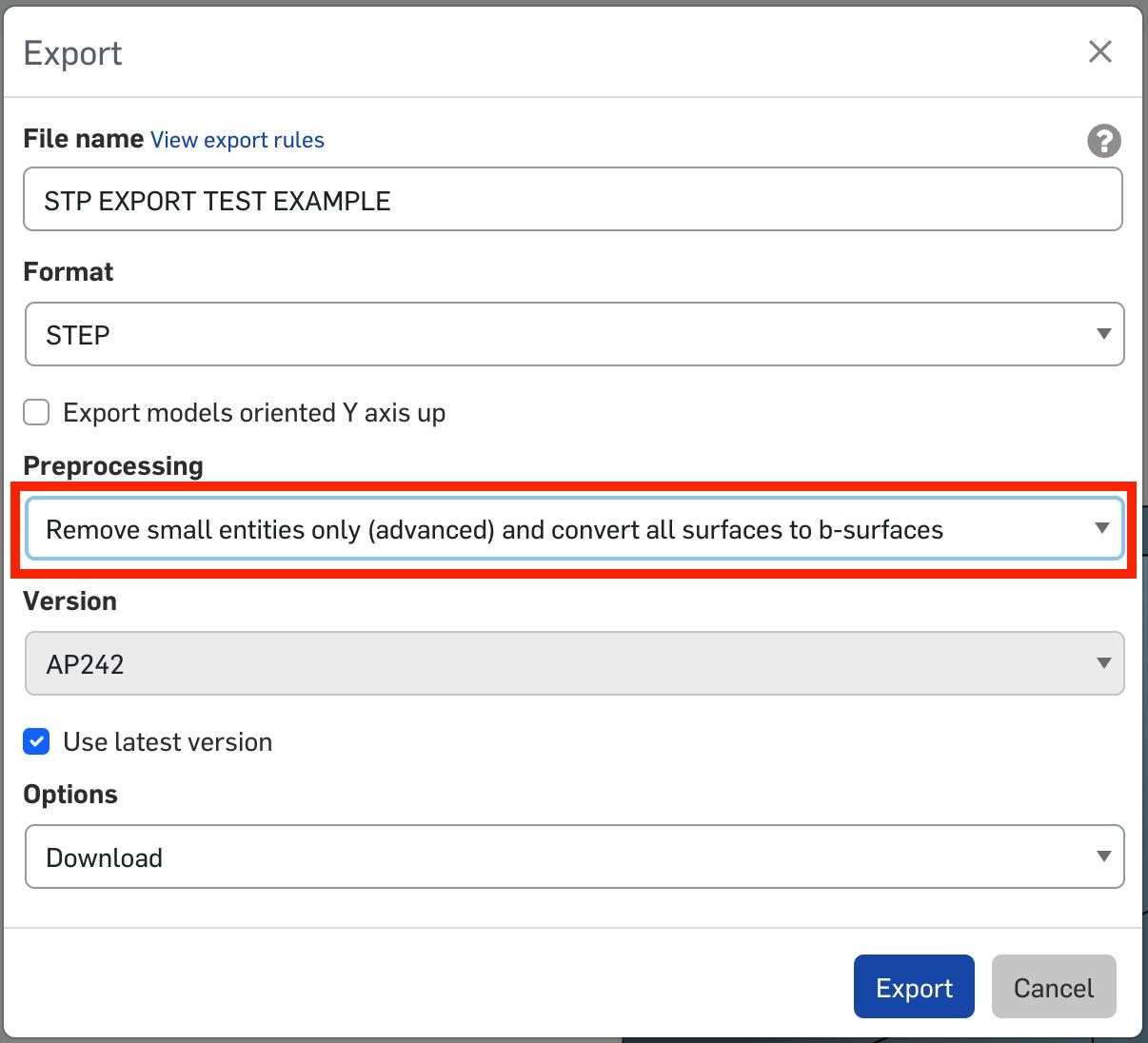Uncheck the Use latest version checkbox
The image size is (1148, 1043).
point(37,741)
